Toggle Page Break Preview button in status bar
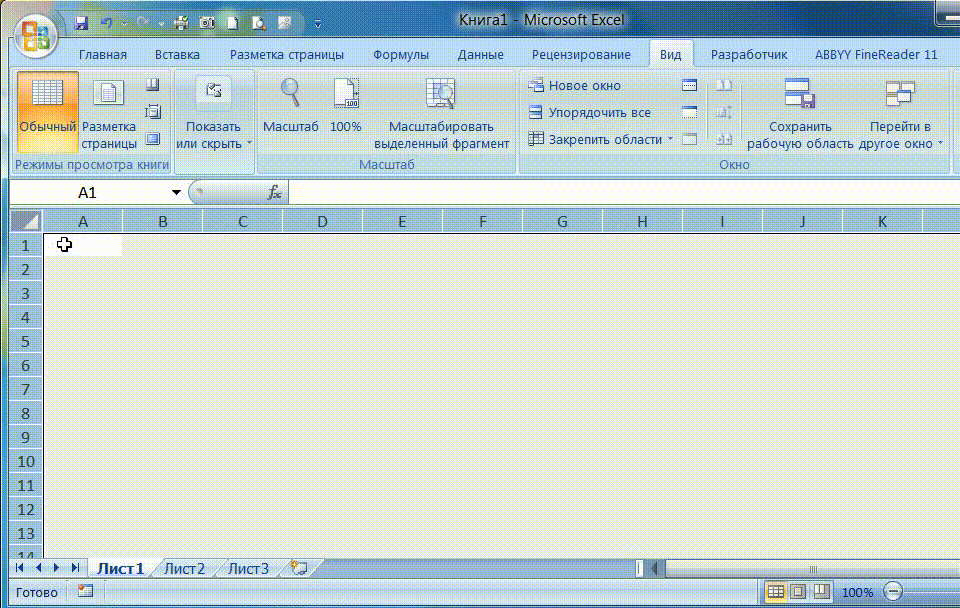 (821, 591)
